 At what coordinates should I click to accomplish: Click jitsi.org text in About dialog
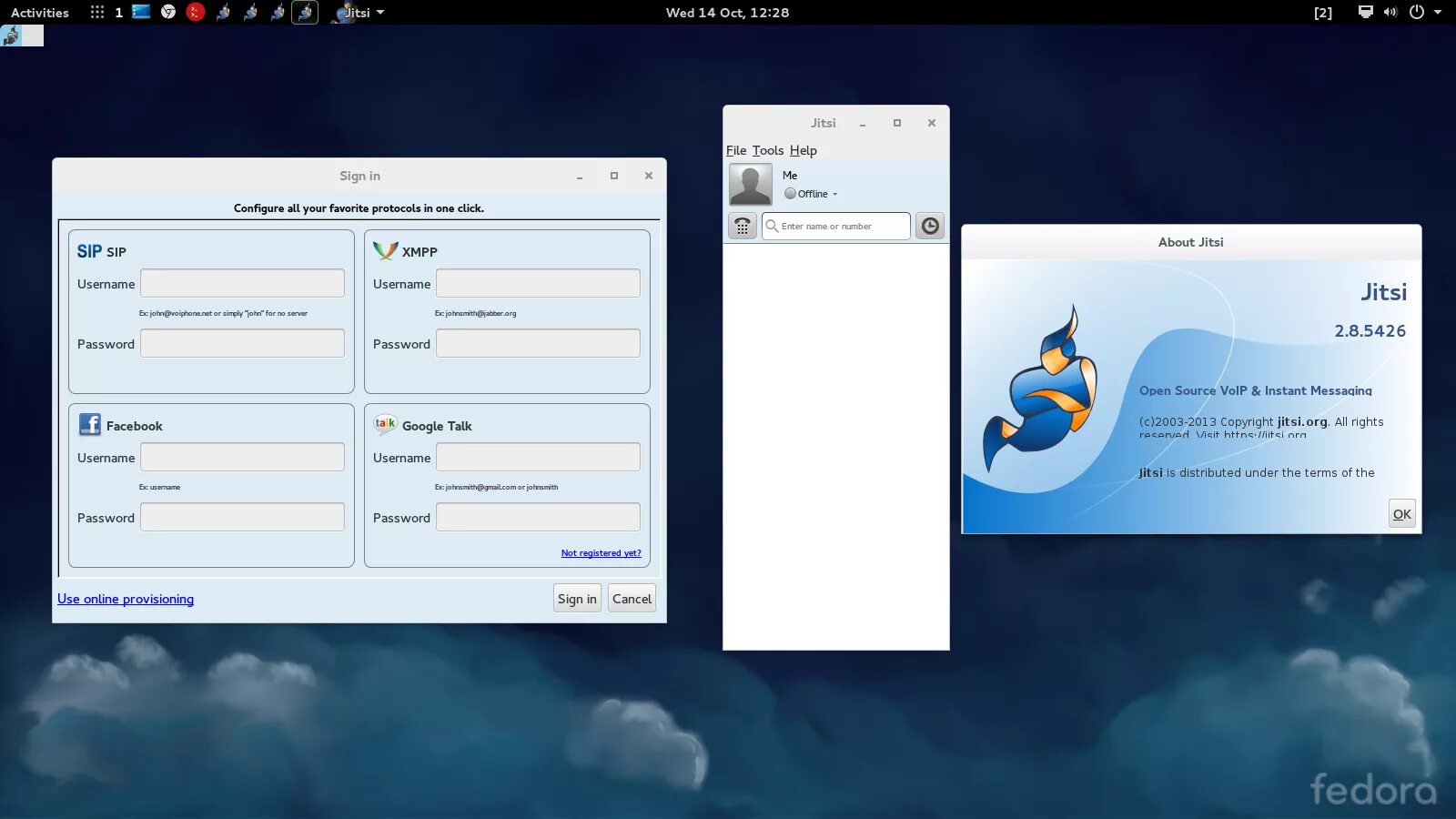[1302, 421]
